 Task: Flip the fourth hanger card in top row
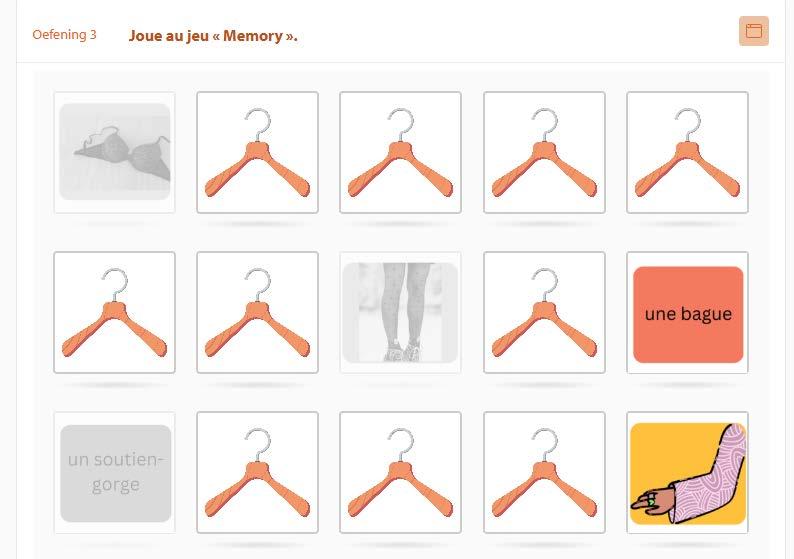pos(544,152)
